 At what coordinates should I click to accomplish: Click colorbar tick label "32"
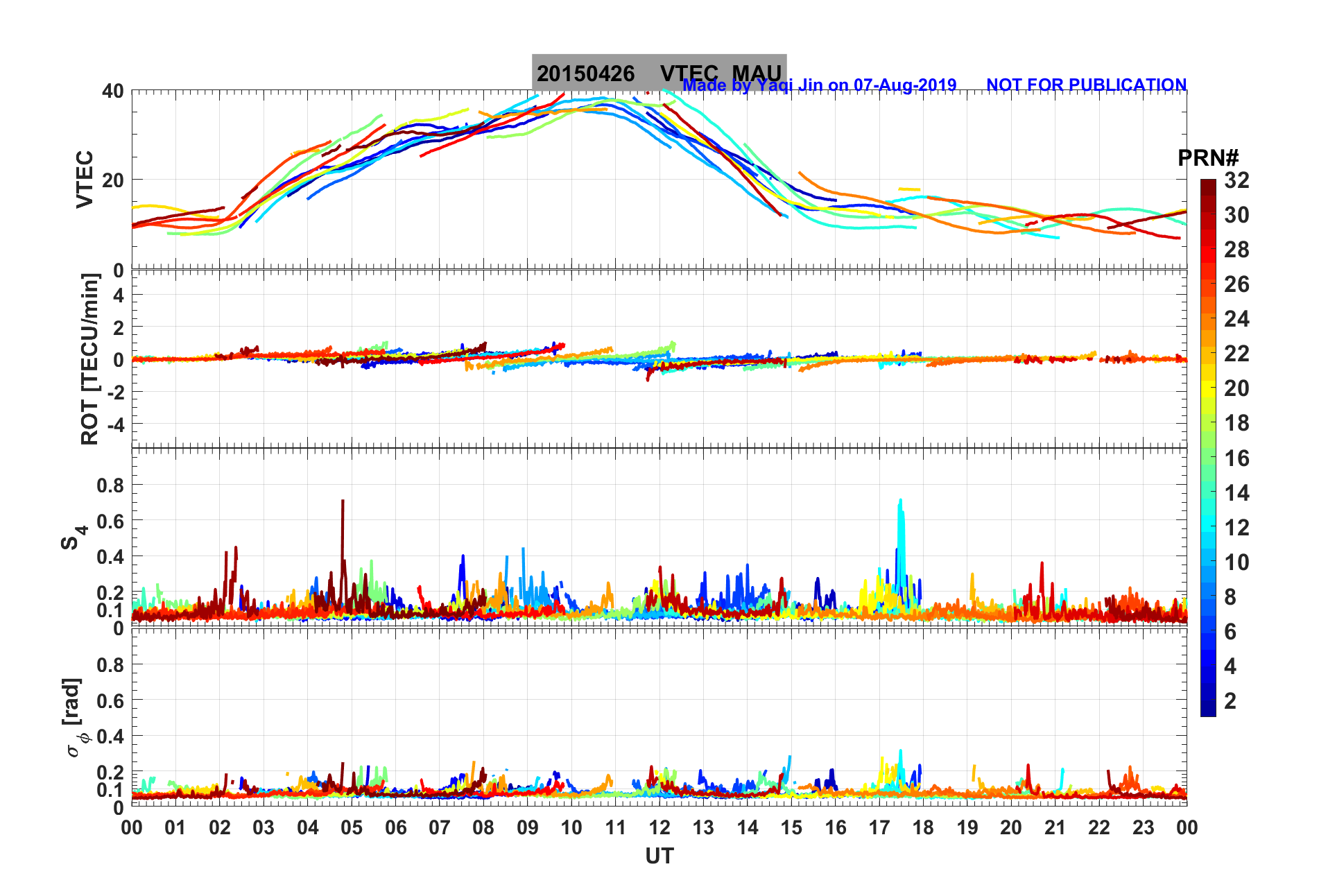[x=1236, y=180]
